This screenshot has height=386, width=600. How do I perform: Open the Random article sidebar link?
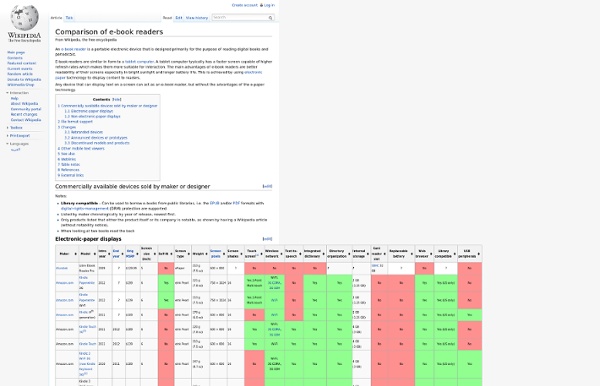[x=20, y=74]
